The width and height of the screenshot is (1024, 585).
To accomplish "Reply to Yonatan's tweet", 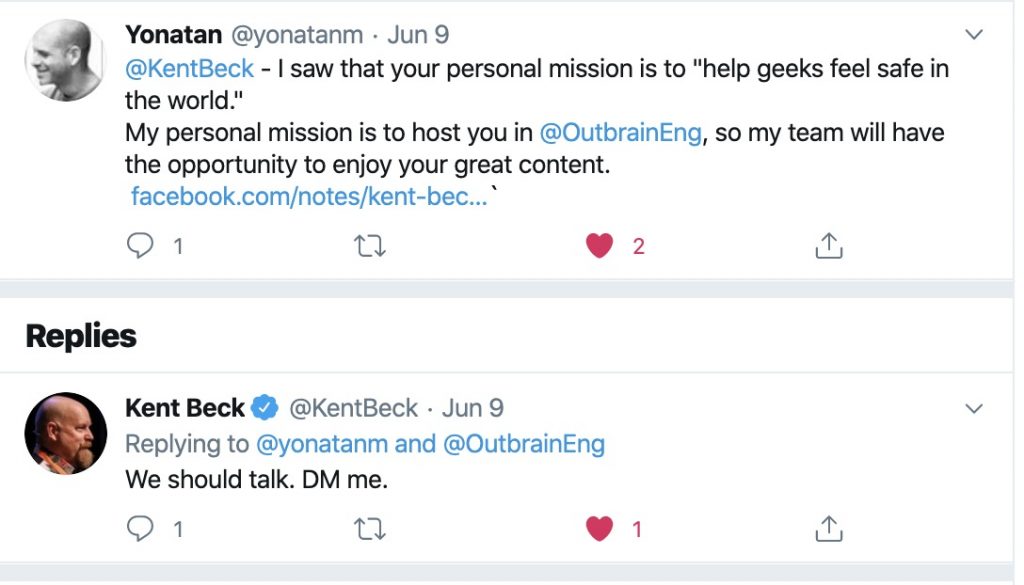I will click(141, 245).
